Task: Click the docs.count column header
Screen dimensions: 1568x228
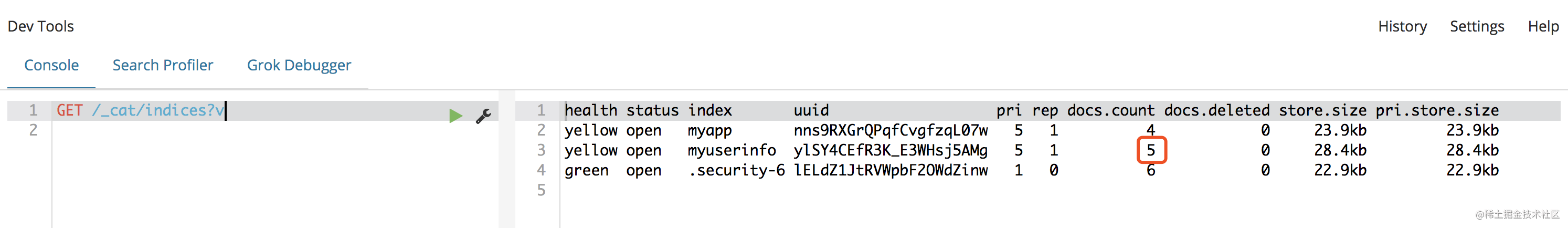Action: (x=1111, y=110)
